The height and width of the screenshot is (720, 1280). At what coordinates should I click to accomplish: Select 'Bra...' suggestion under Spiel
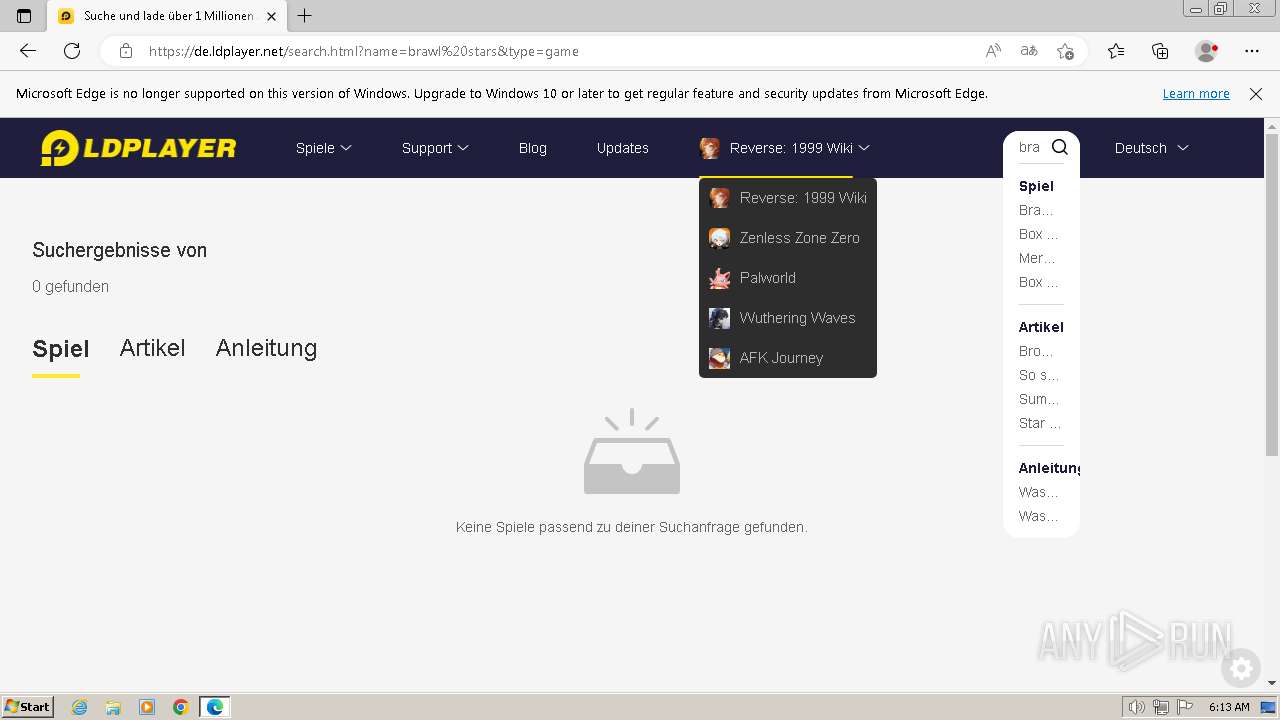click(x=1037, y=210)
